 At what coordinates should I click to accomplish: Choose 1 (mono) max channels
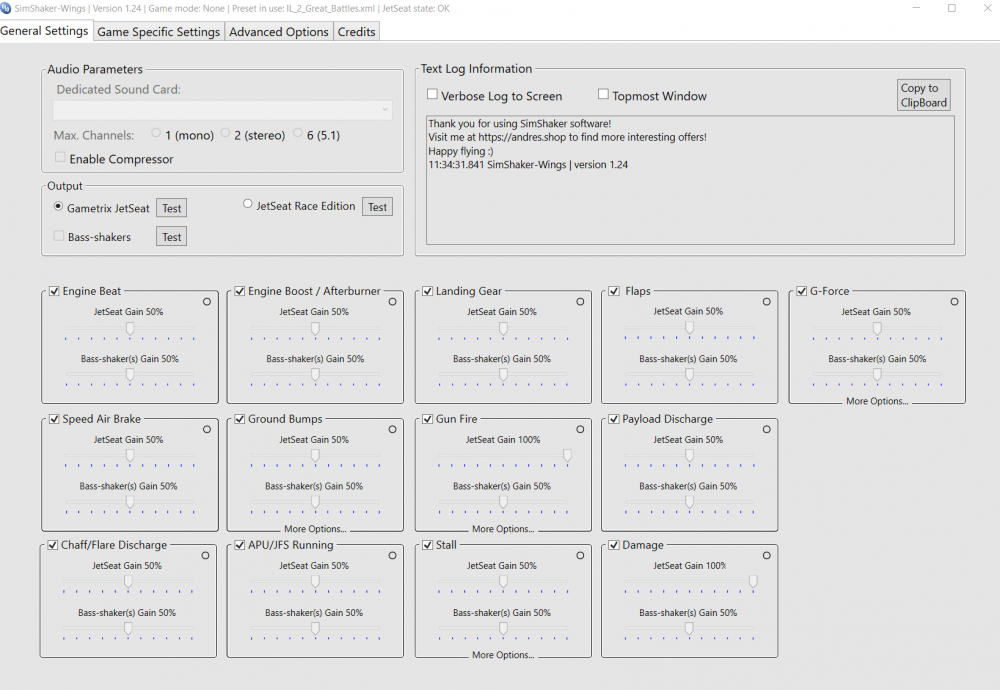coord(156,133)
